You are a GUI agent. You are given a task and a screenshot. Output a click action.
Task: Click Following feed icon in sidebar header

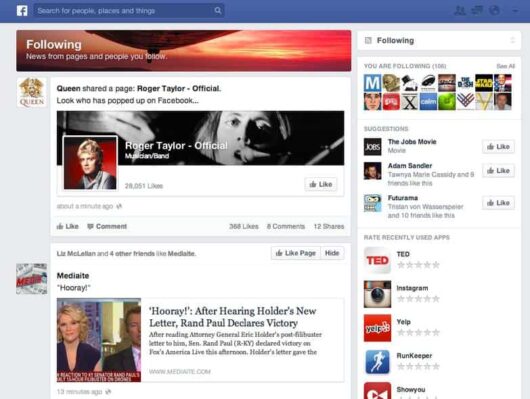(368, 41)
